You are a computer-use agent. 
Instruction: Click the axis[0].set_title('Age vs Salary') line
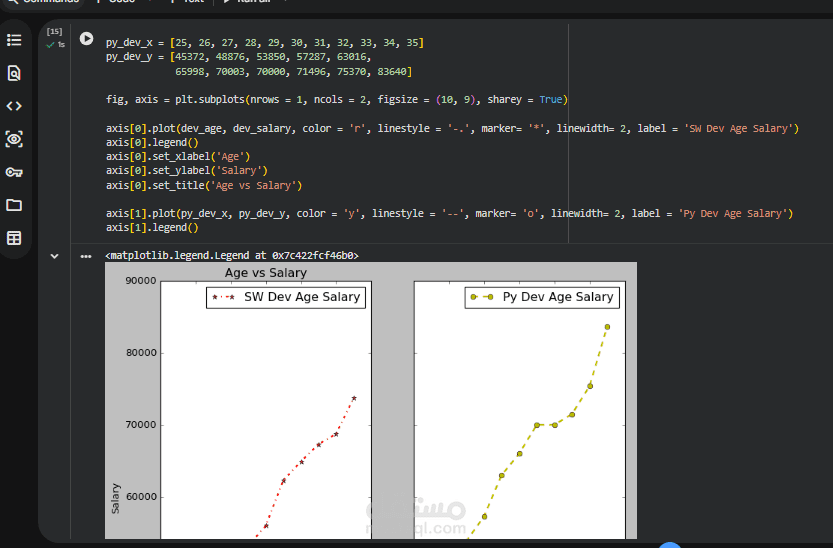coord(203,185)
